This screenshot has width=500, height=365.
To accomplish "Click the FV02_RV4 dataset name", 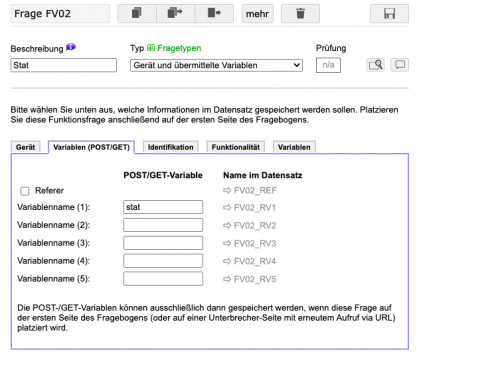I will pyautogui.click(x=255, y=261).
